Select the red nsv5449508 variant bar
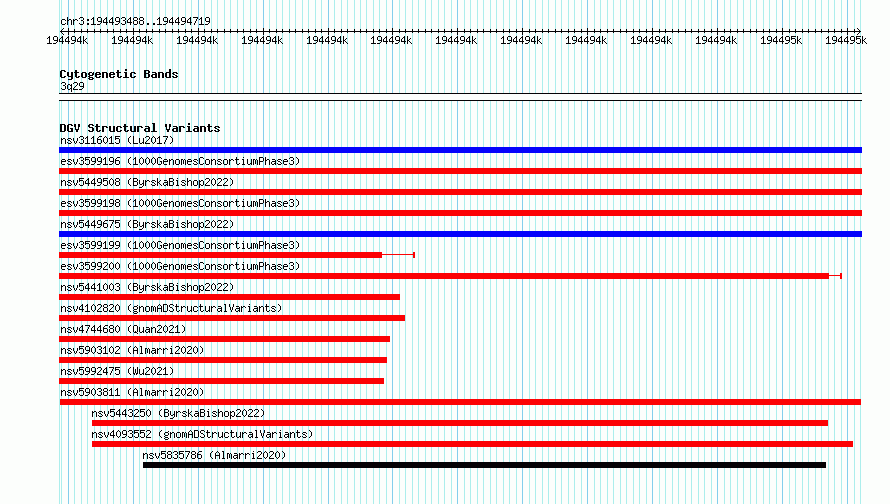Screen dimensions: 890x504 pos(460,192)
